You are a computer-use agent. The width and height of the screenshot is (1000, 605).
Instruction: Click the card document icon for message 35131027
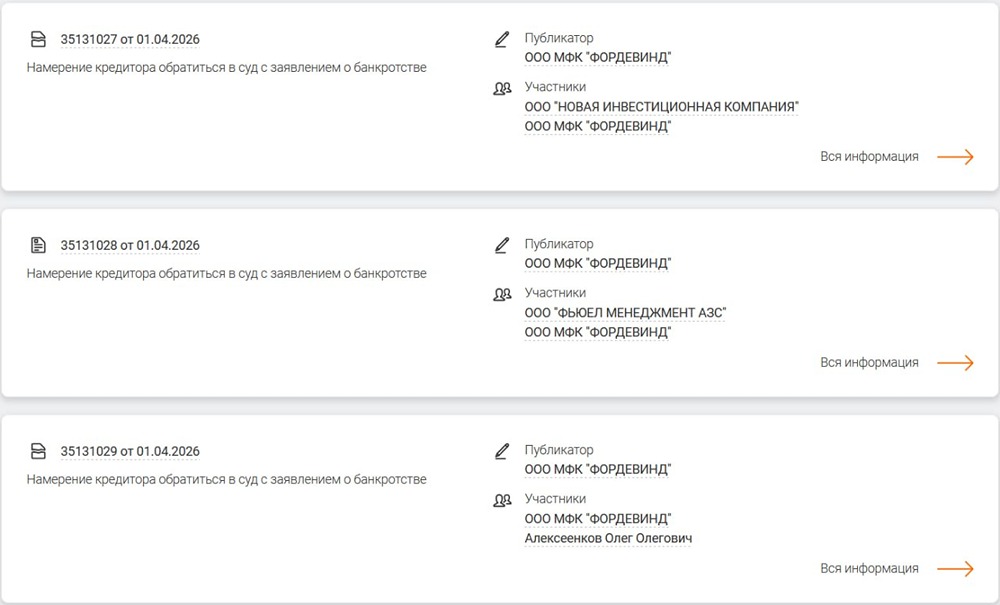coord(39,39)
